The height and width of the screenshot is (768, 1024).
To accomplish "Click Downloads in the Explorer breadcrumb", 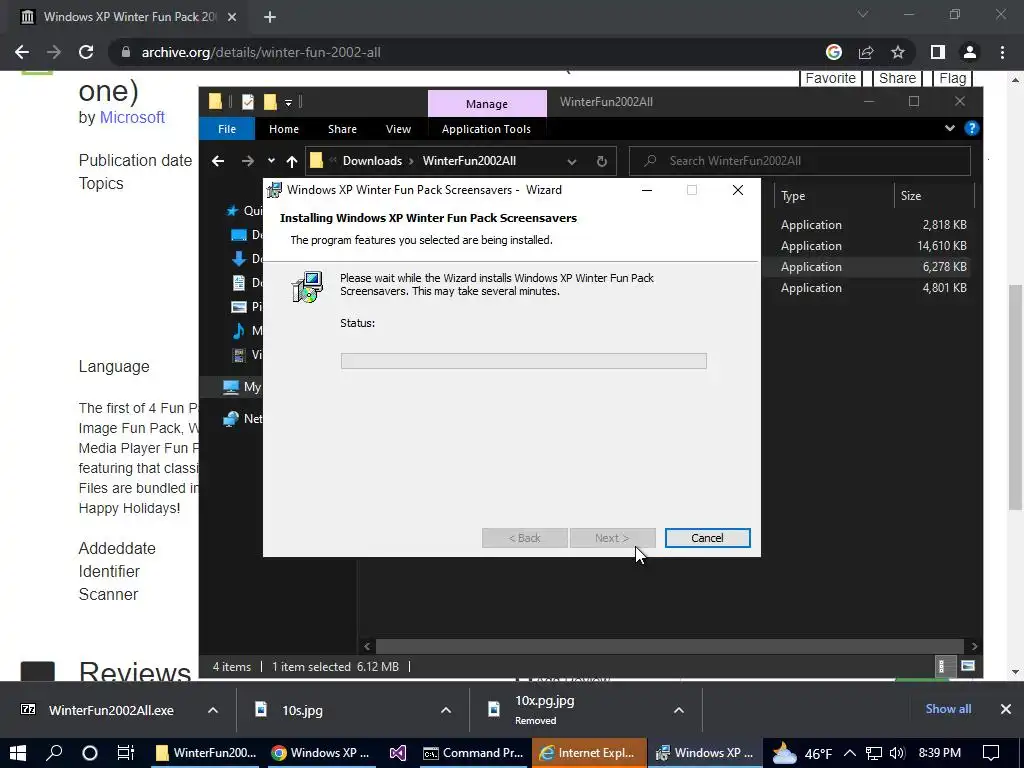I will [x=372, y=161].
